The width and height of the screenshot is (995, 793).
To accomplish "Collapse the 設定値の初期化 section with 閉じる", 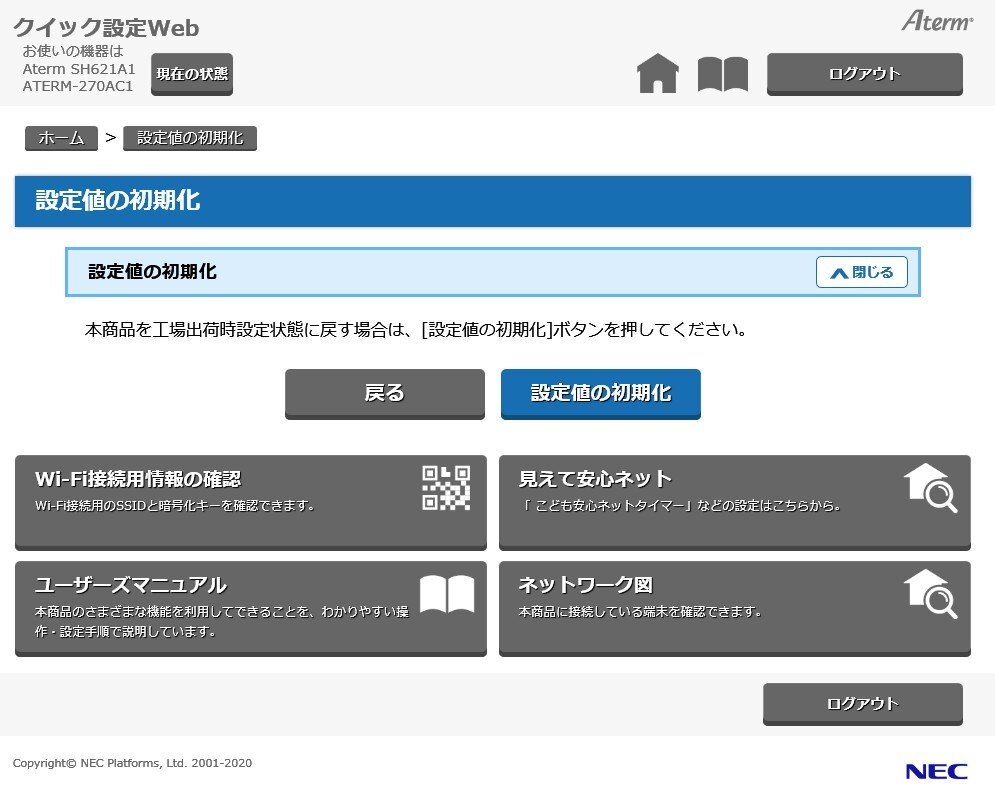I will point(861,272).
